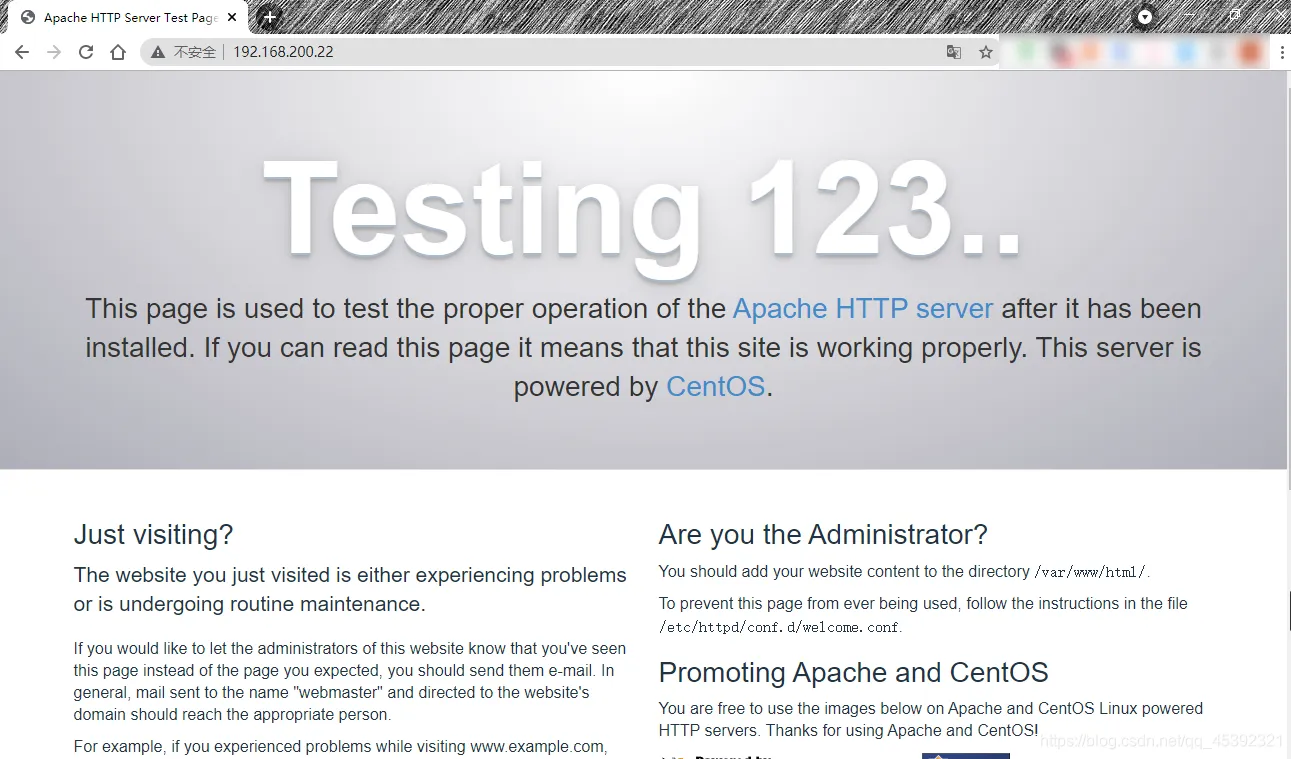Open the browser home page
Screen dimensions: 1291x759
118,52
